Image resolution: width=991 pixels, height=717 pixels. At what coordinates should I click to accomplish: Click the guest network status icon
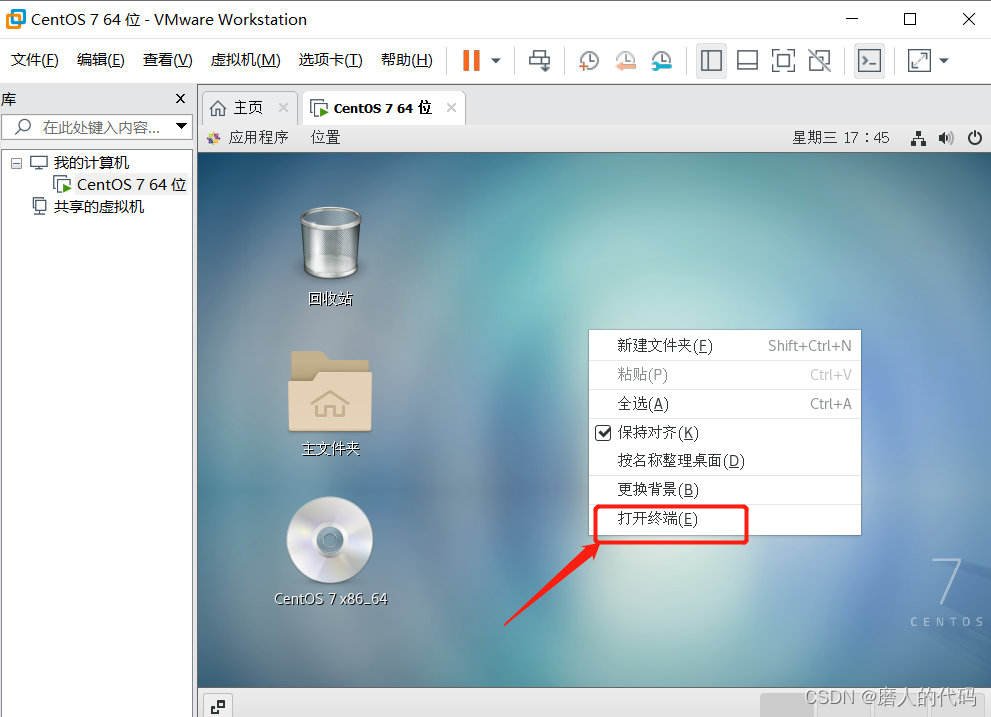coord(918,138)
